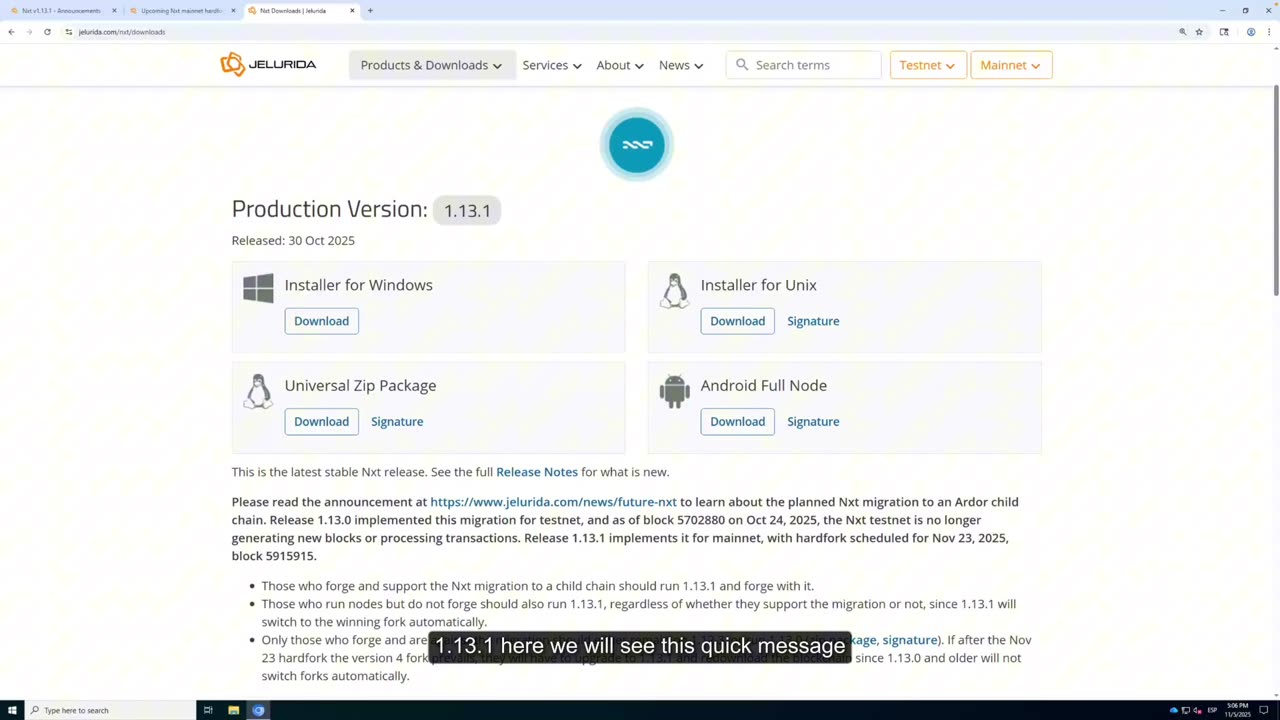Open a new browser tab with the plus icon
This screenshot has width=1280, height=720.
click(370, 11)
